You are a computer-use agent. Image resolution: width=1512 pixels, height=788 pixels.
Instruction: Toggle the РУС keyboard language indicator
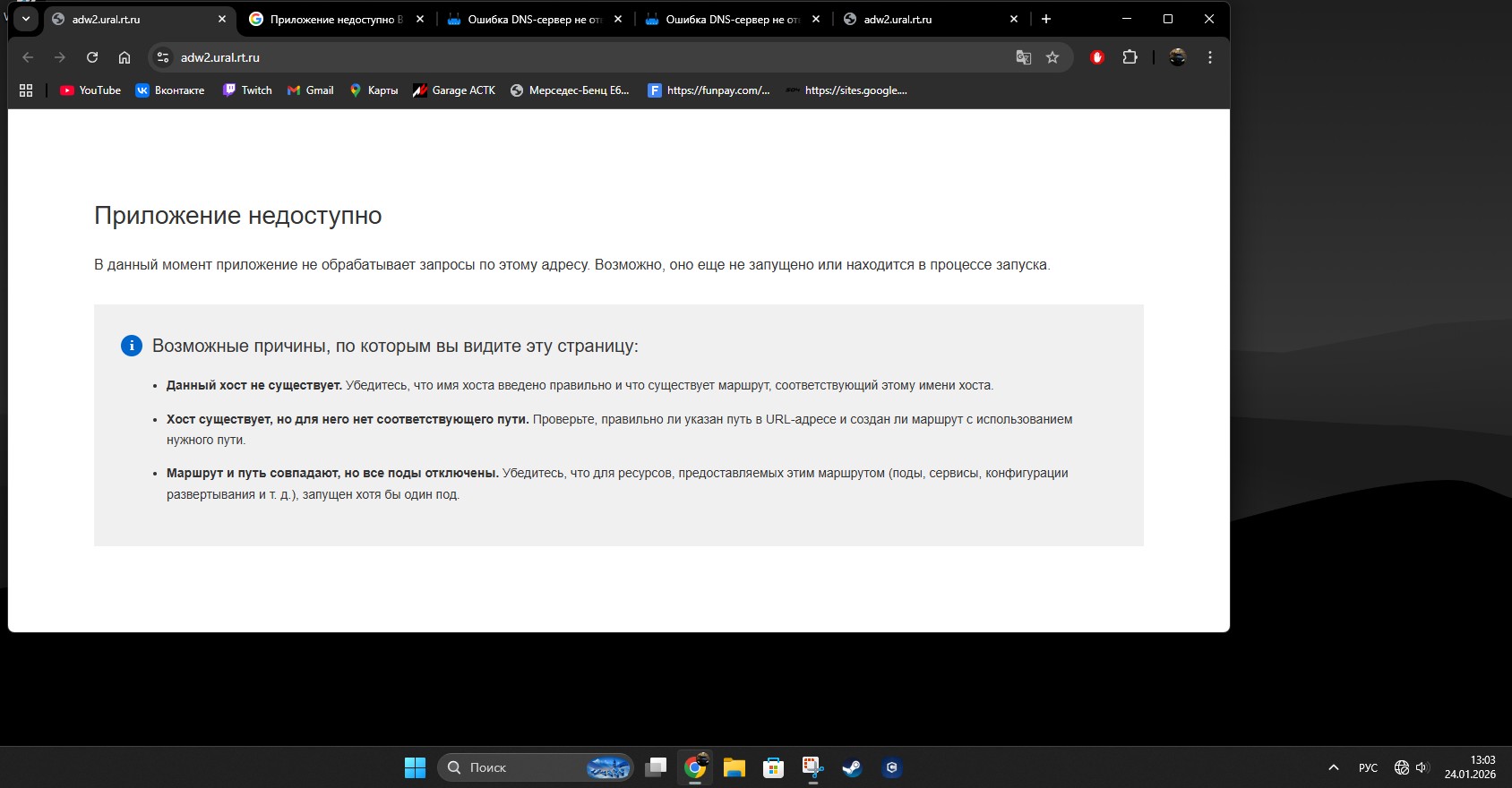coord(1368,767)
